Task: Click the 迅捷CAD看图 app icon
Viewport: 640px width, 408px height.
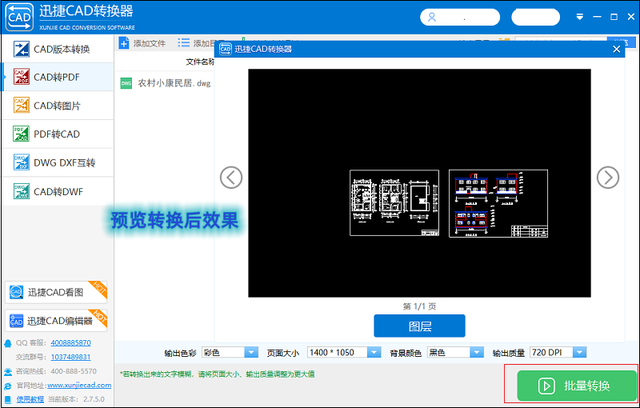Action: [16, 292]
